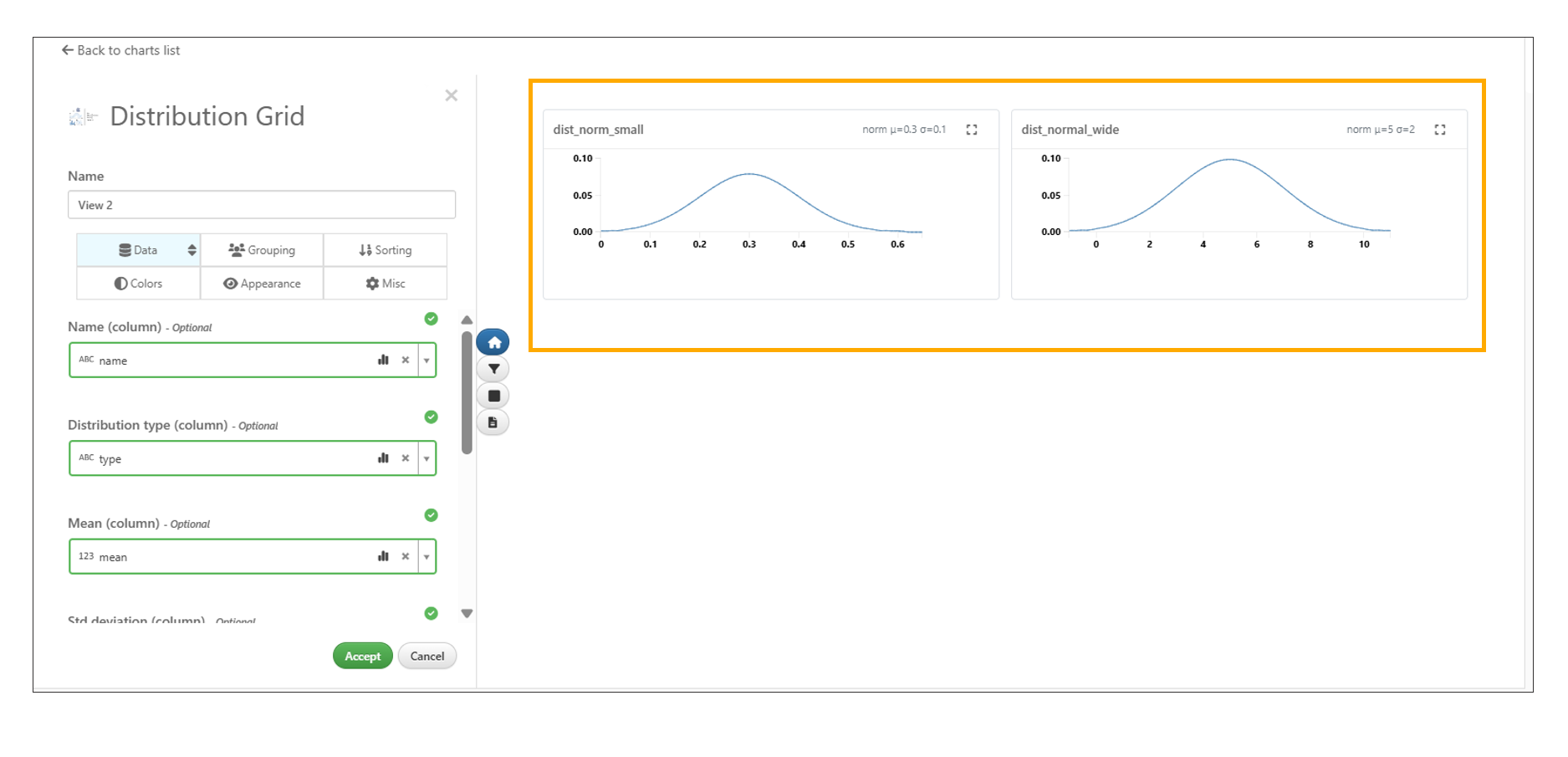Go back to charts list
Viewport: 1568px width, 757px height.
tap(121, 50)
